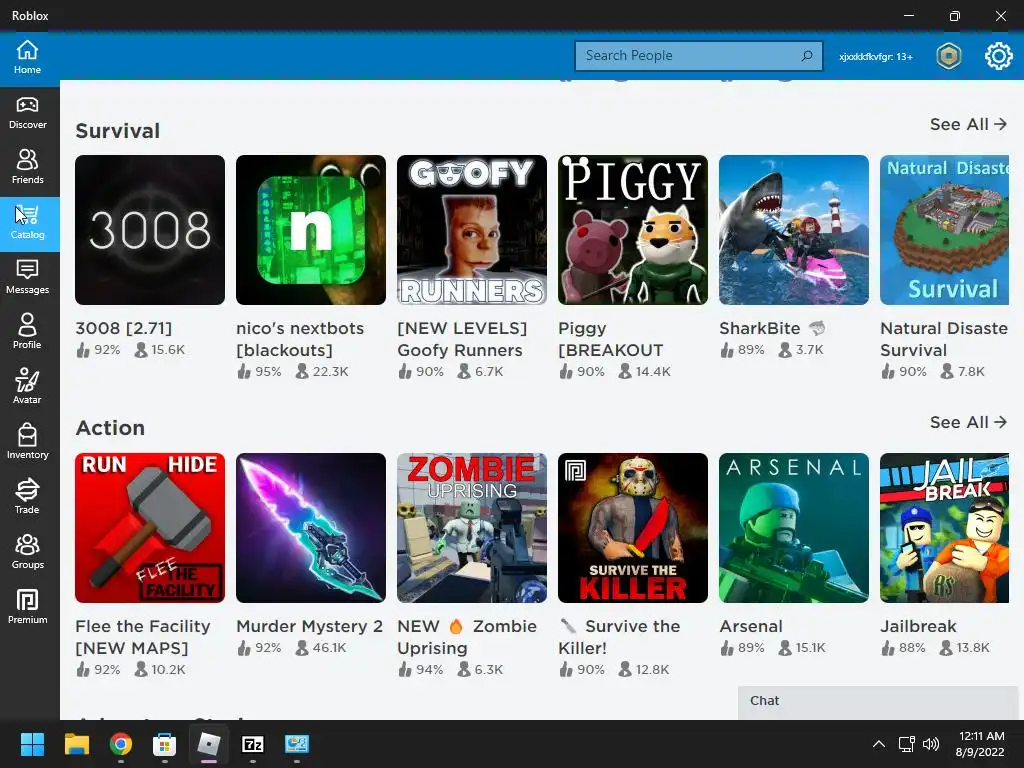Open the volume control icon

pyautogui.click(x=931, y=744)
